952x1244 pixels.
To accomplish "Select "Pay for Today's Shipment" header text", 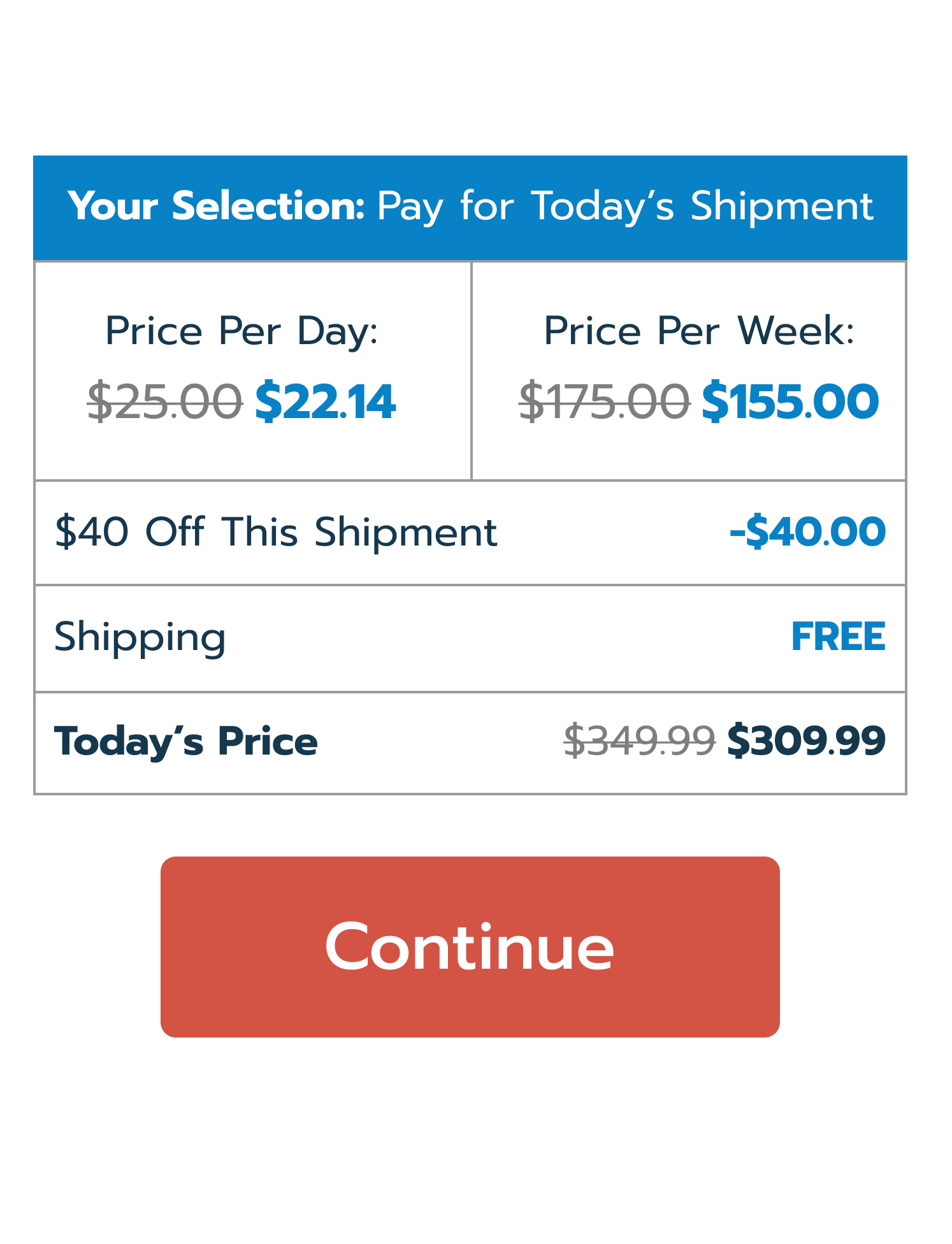I will [x=624, y=206].
